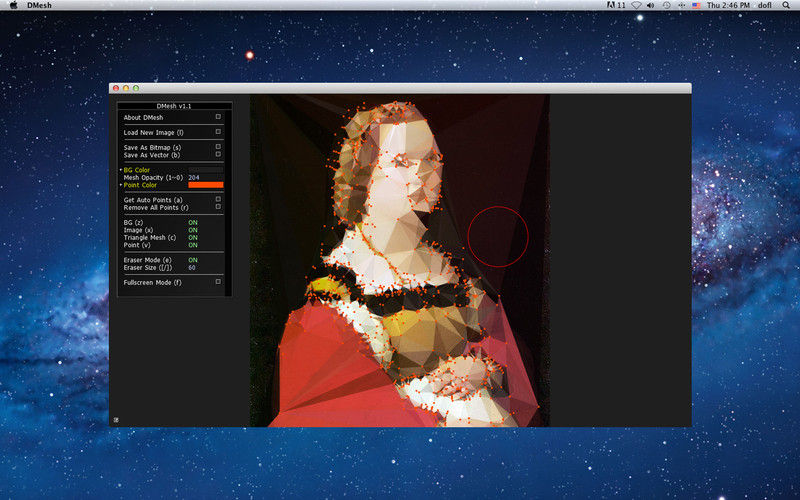Toggle Point (v) ON setting
This screenshot has width=800, height=500.
[193, 245]
